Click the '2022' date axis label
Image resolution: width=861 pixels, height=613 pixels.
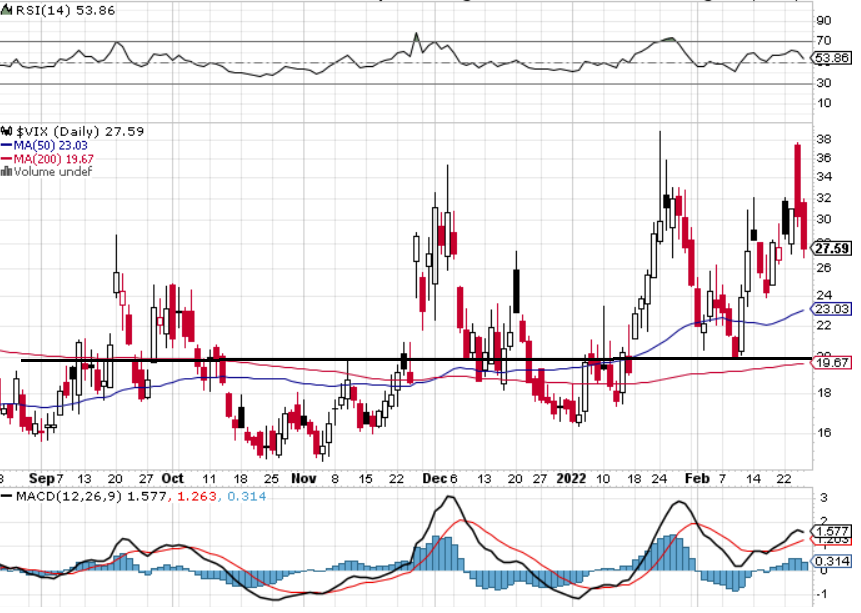point(571,478)
